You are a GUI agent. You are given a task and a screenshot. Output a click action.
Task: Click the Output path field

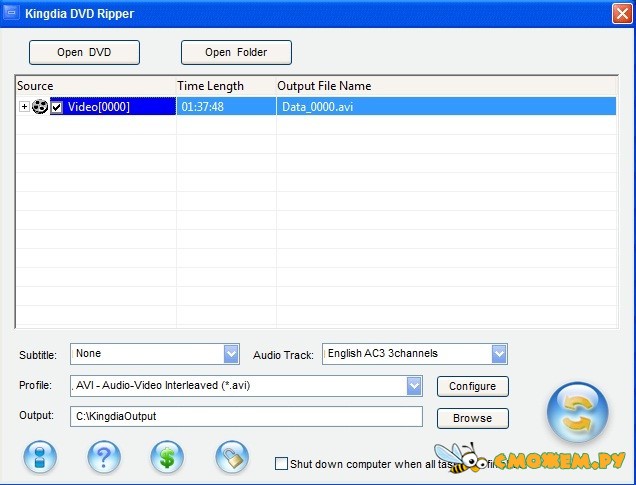click(x=246, y=416)
